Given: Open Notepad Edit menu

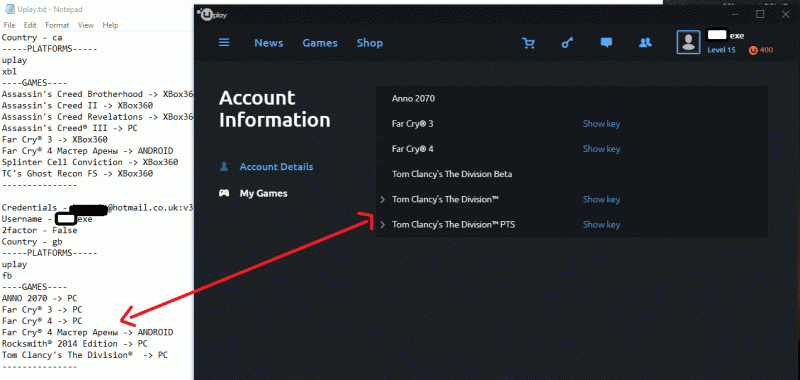Looking at the screenshot, I should (x=30, y=25).
